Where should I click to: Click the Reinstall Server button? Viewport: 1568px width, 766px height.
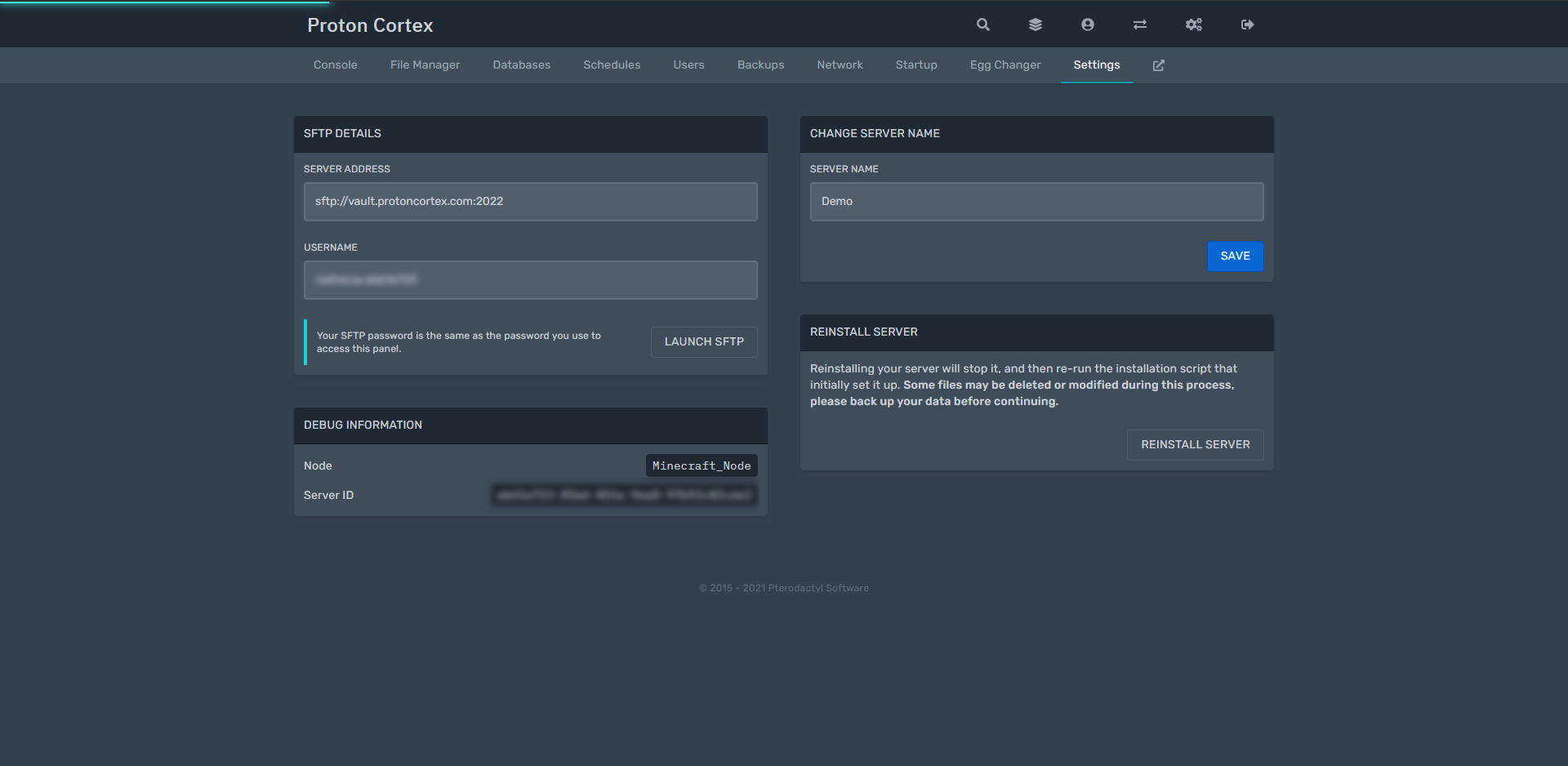tap(1195, 445)
